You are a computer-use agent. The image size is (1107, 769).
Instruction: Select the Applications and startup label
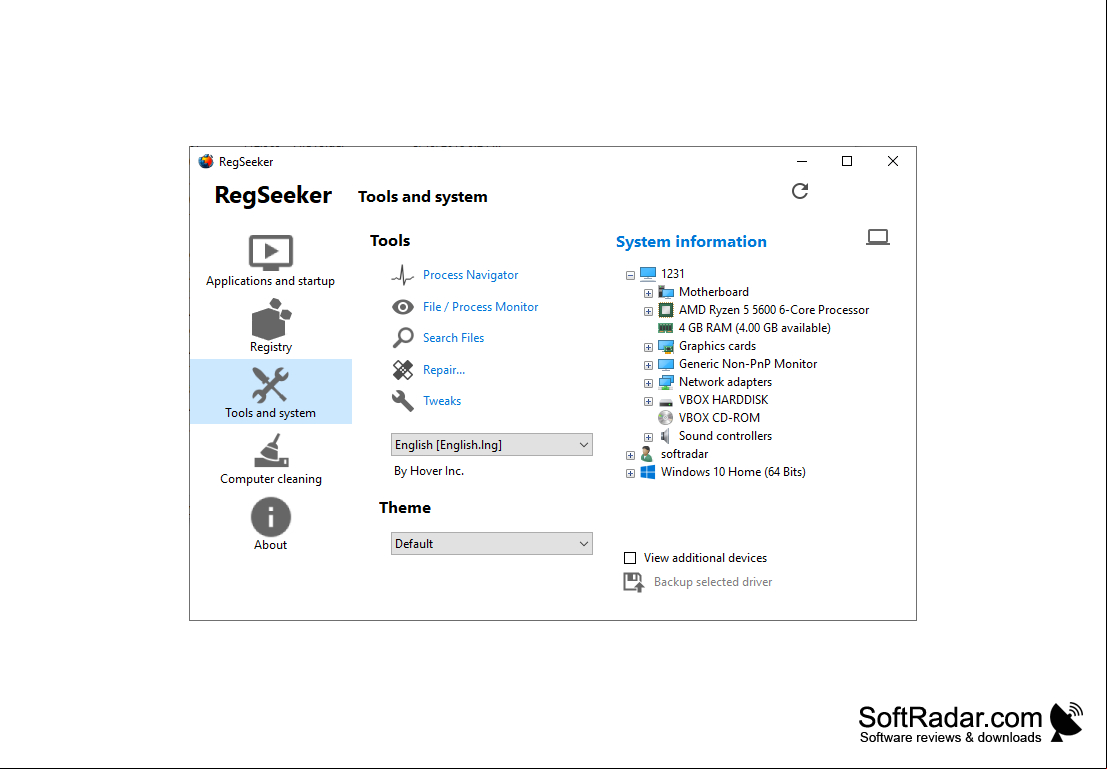(x=270, y=280)
